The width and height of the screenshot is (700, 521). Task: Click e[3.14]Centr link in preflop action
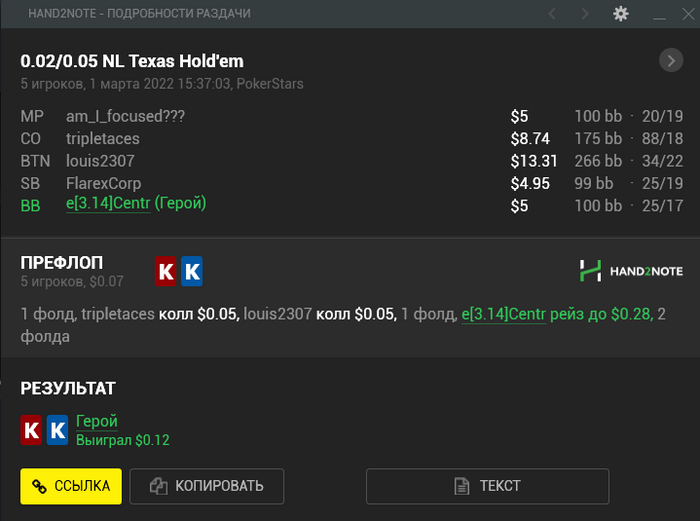pyautogui.click(x=504, y=314)
